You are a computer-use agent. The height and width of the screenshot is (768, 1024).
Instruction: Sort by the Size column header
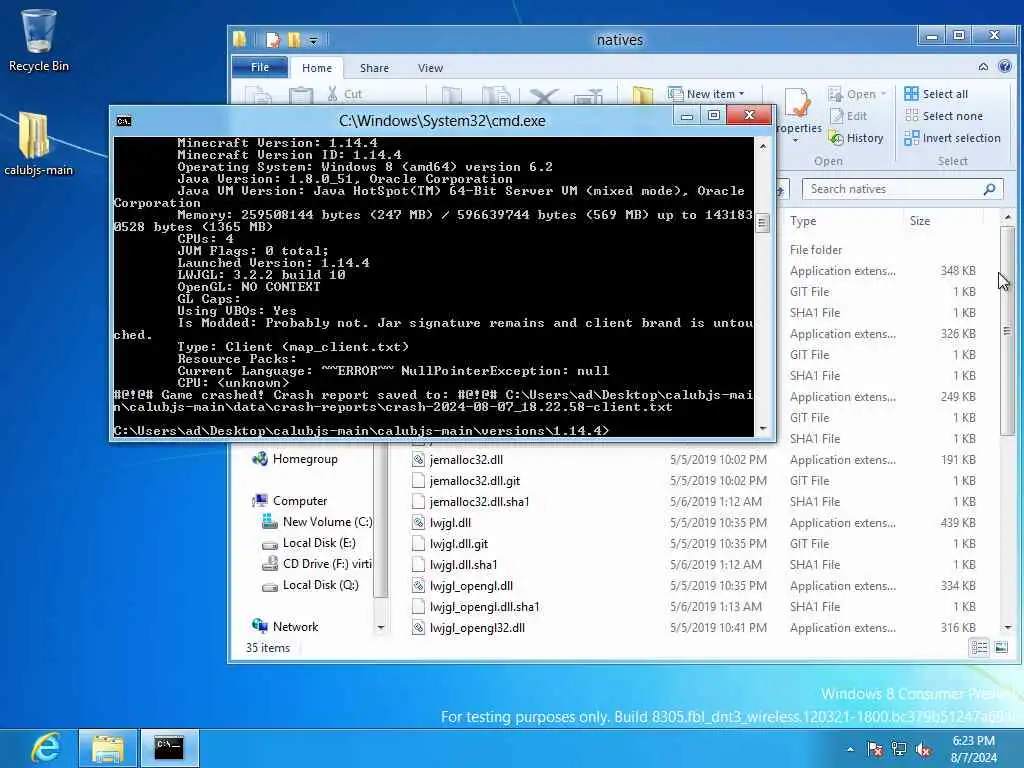click(920, 221)
